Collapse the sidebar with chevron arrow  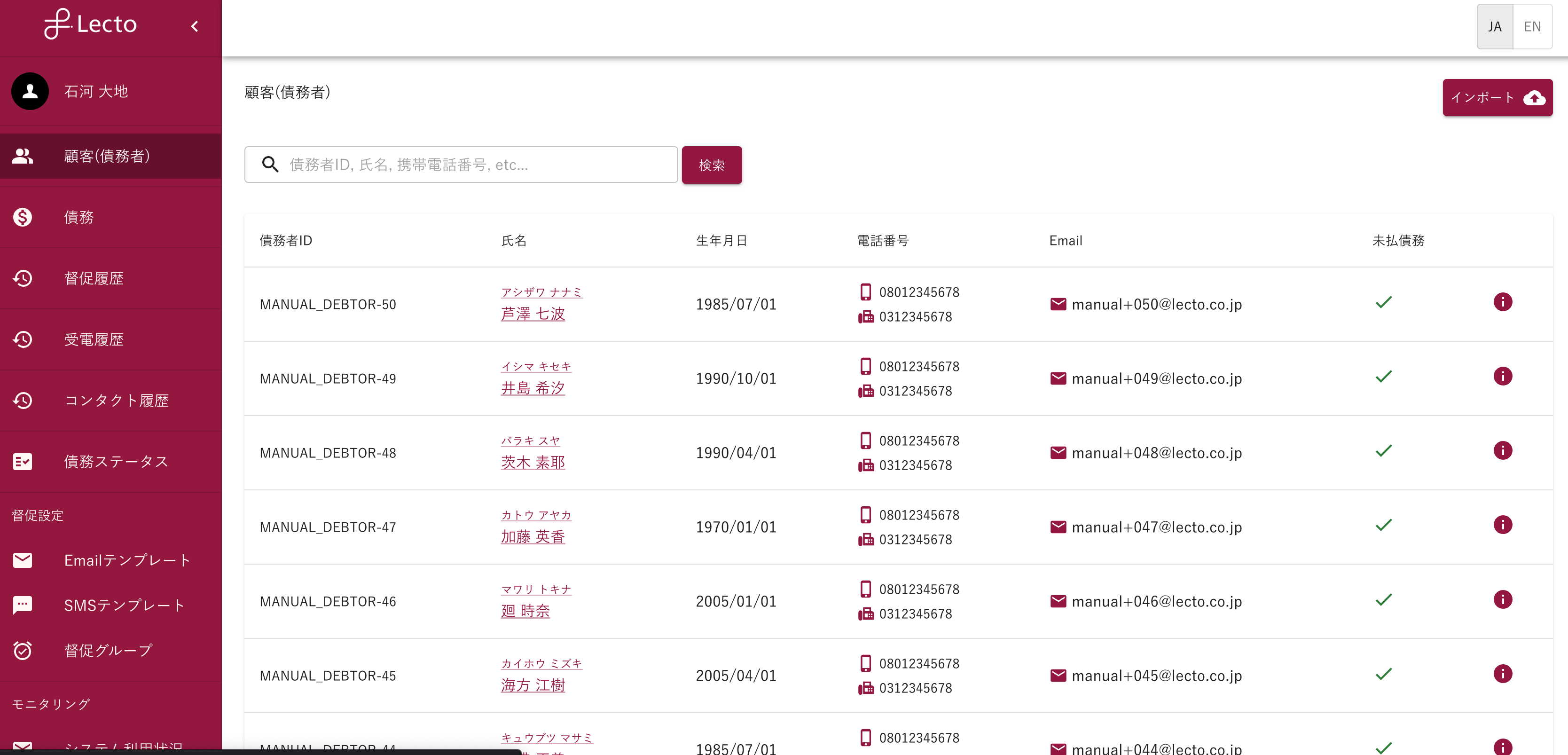pyautogui.click(x=195, y=26)
